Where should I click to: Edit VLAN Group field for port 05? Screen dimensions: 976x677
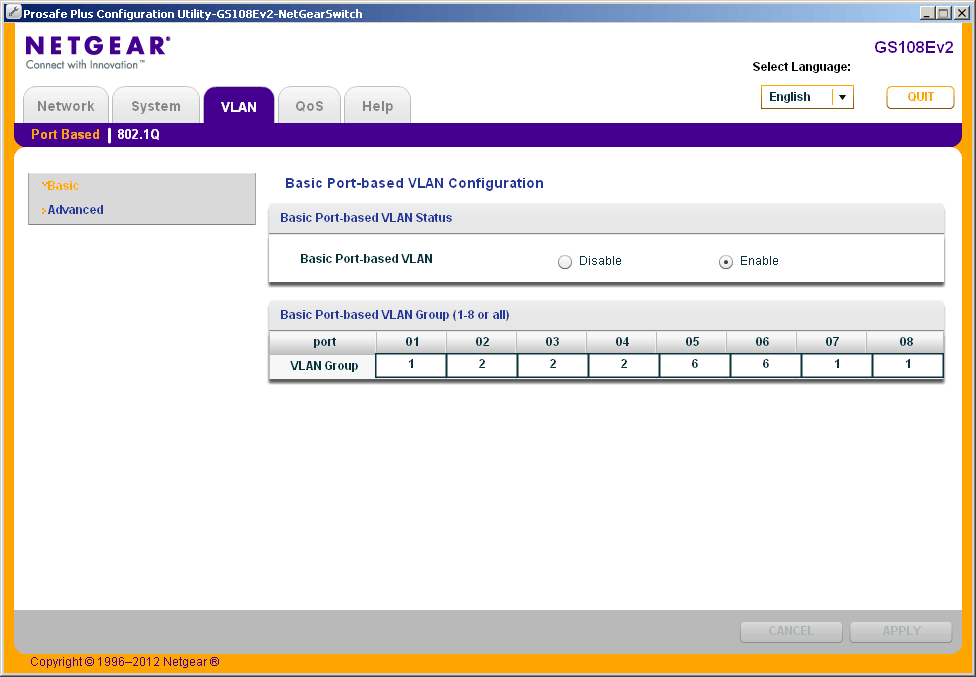(695, 365)
